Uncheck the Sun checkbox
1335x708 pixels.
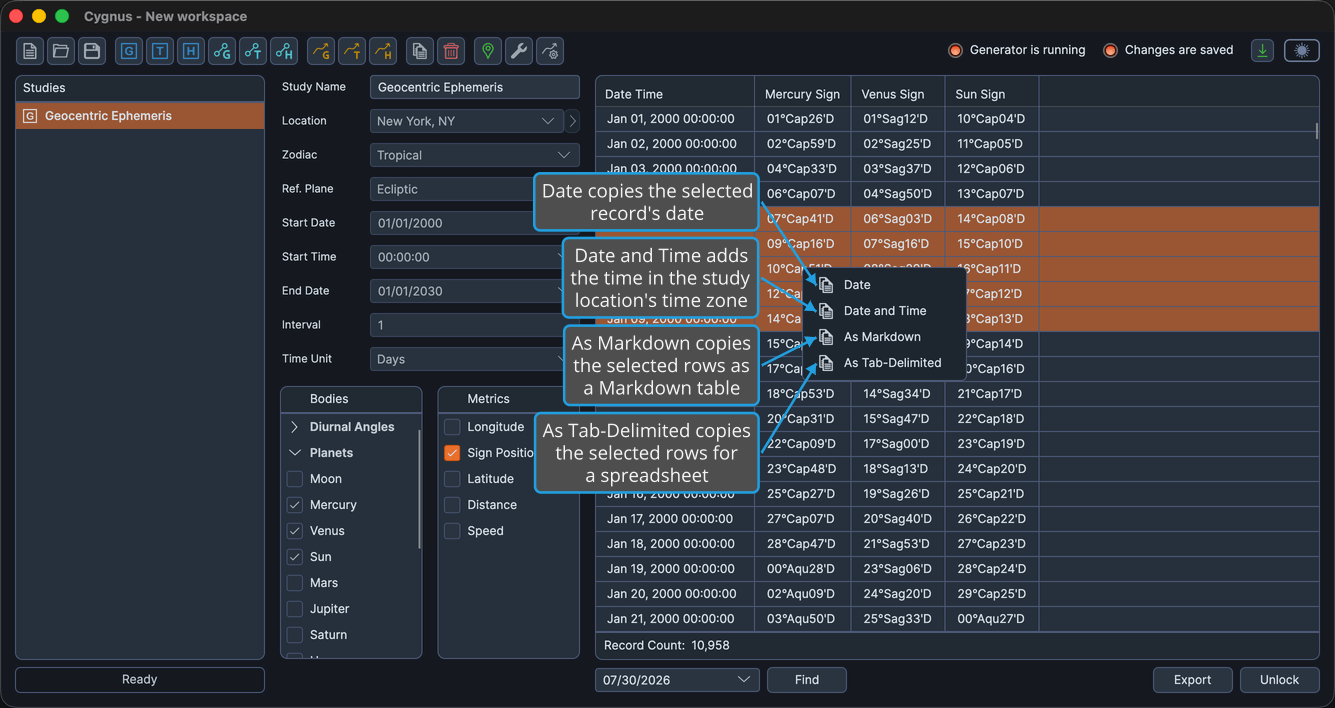point(295,557)
